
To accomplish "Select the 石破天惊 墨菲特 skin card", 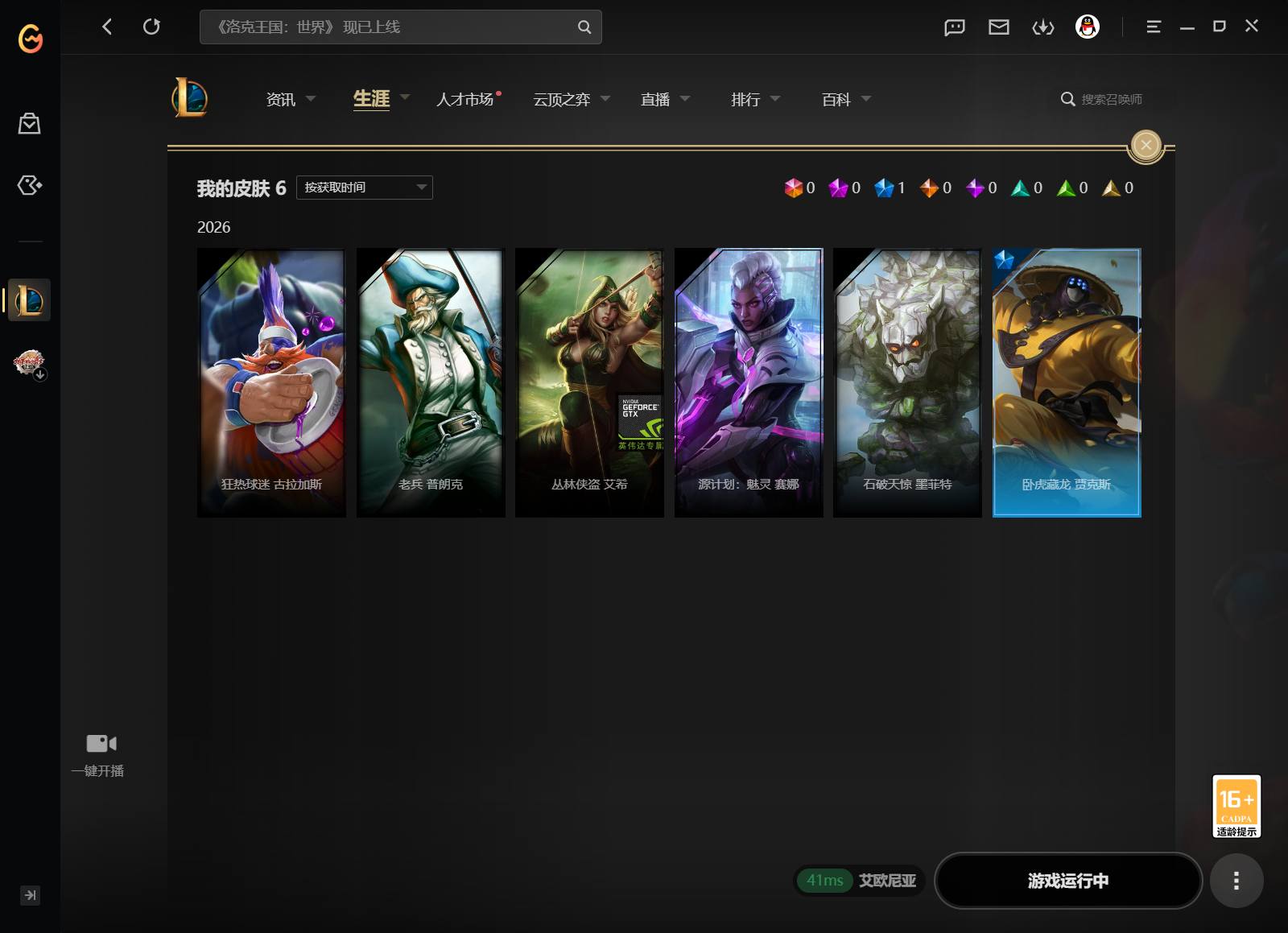I will point(907,382).
